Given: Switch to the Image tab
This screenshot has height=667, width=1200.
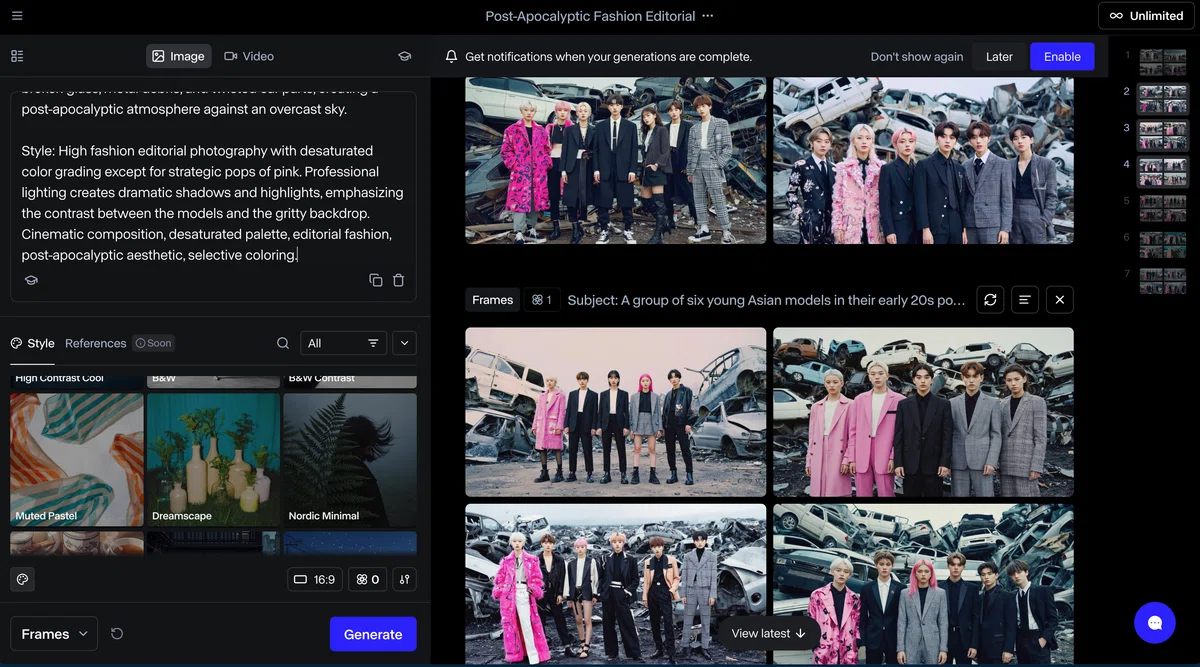Looking at the screenshot, I should click(178, 56).
